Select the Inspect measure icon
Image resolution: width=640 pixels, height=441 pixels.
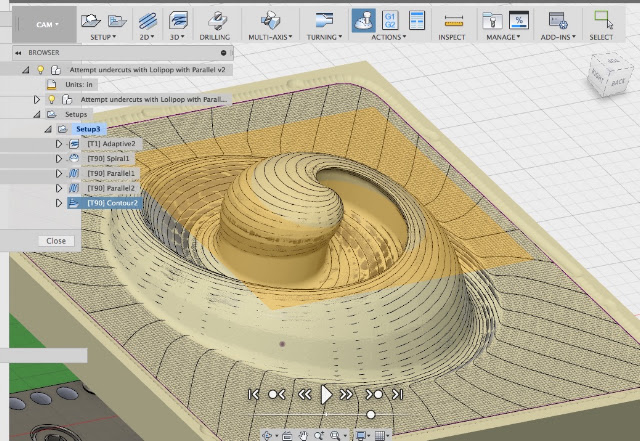pyautogui.click(x=453, y=20)
